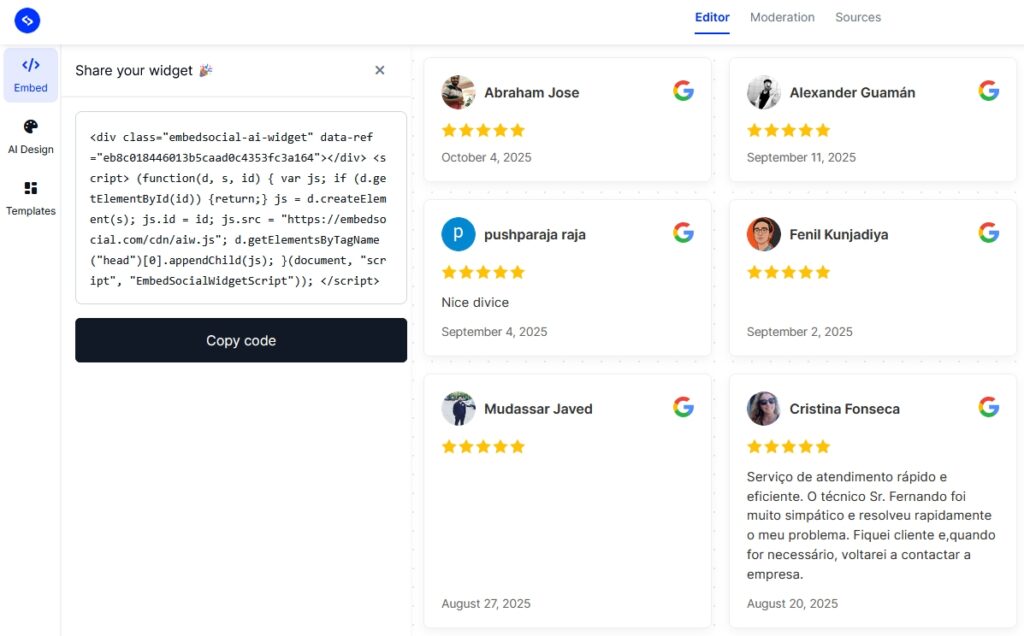
Task: Click Cristina Fonseca's reviewer name
Action: click(x=844, y=409)
